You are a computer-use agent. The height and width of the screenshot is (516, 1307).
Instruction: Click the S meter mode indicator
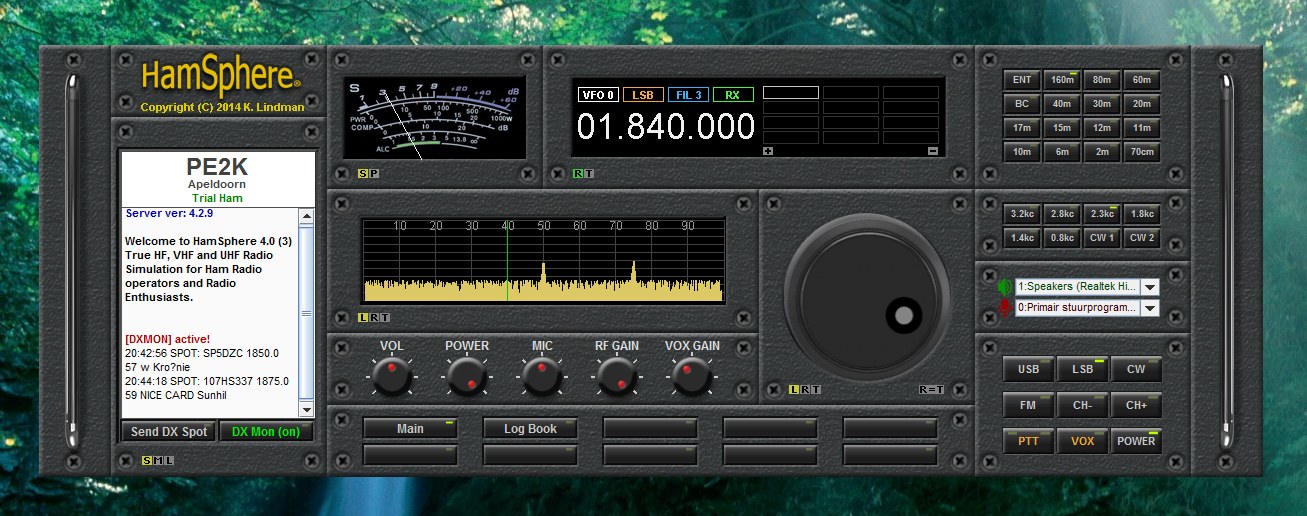pos(363,174)
